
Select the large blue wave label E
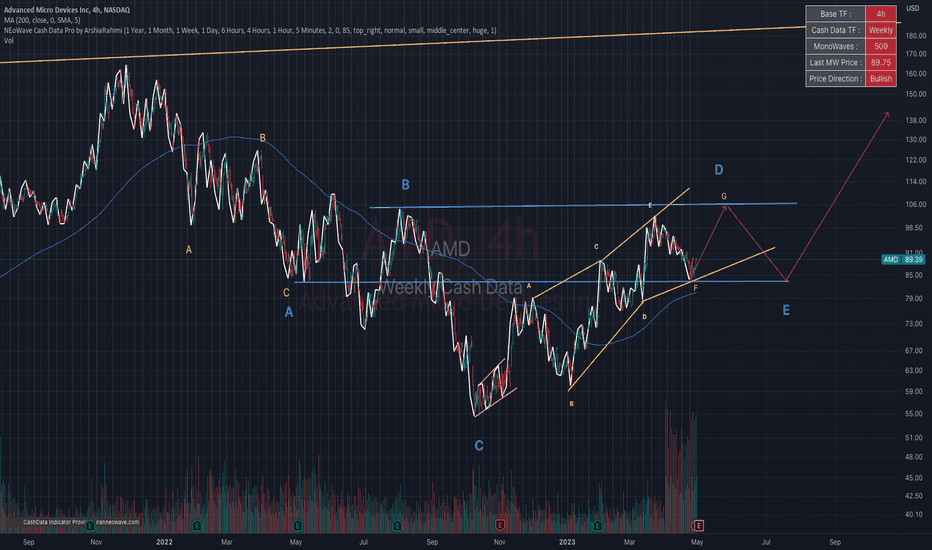pyautogui.click(x=786, y=310)
